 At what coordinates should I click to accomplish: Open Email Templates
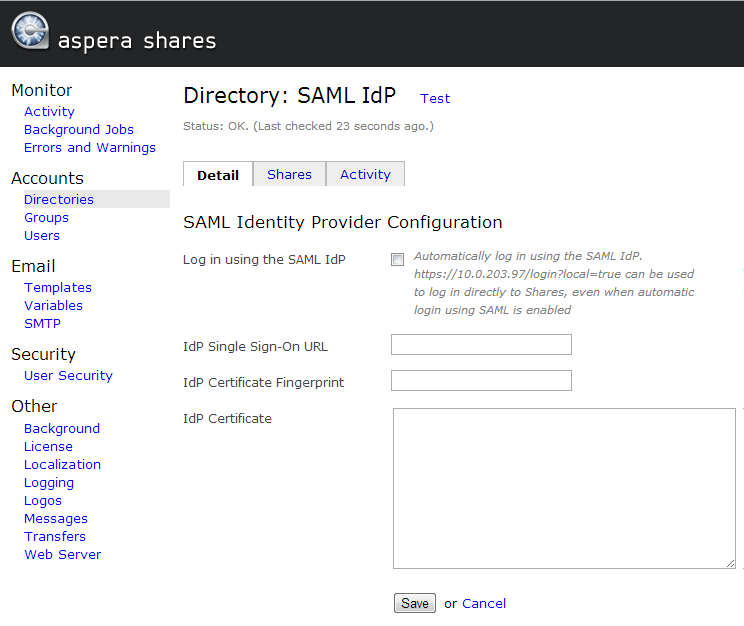click(58, 288)
